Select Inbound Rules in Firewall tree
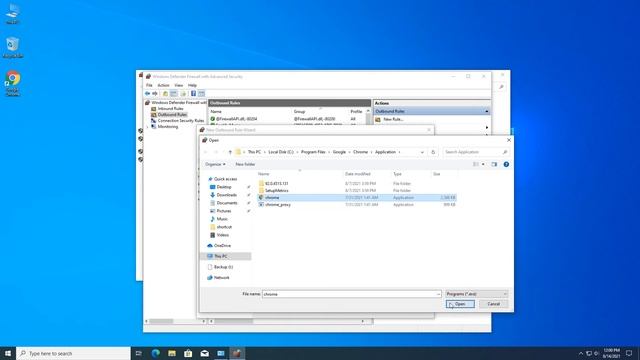Image resolution: width=640 pixels, height=360 pixels. pyautogui.click(x=170, y=109)
